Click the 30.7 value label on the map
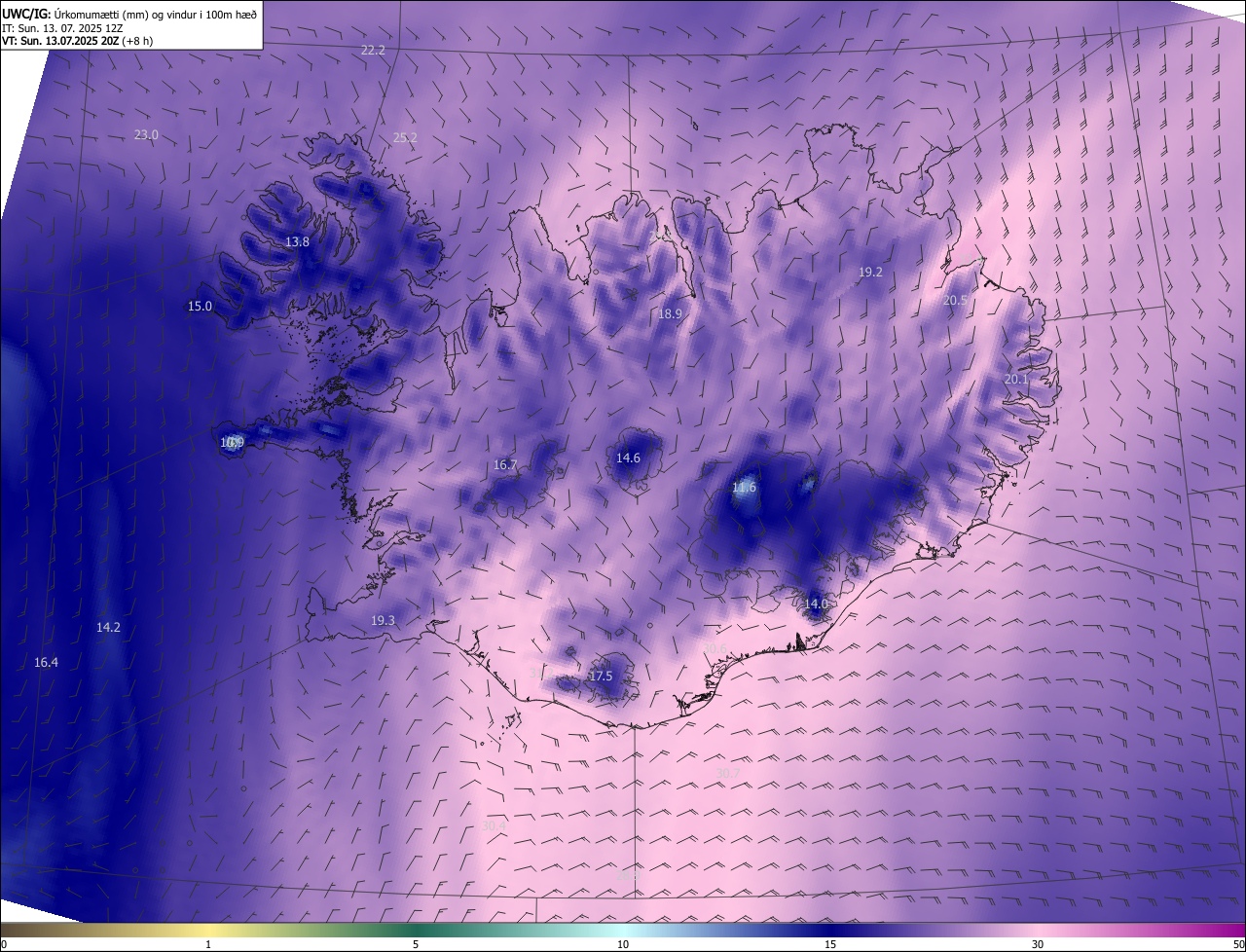The width and height of the screenshot is (1246, 952). (x=727, y=774)
